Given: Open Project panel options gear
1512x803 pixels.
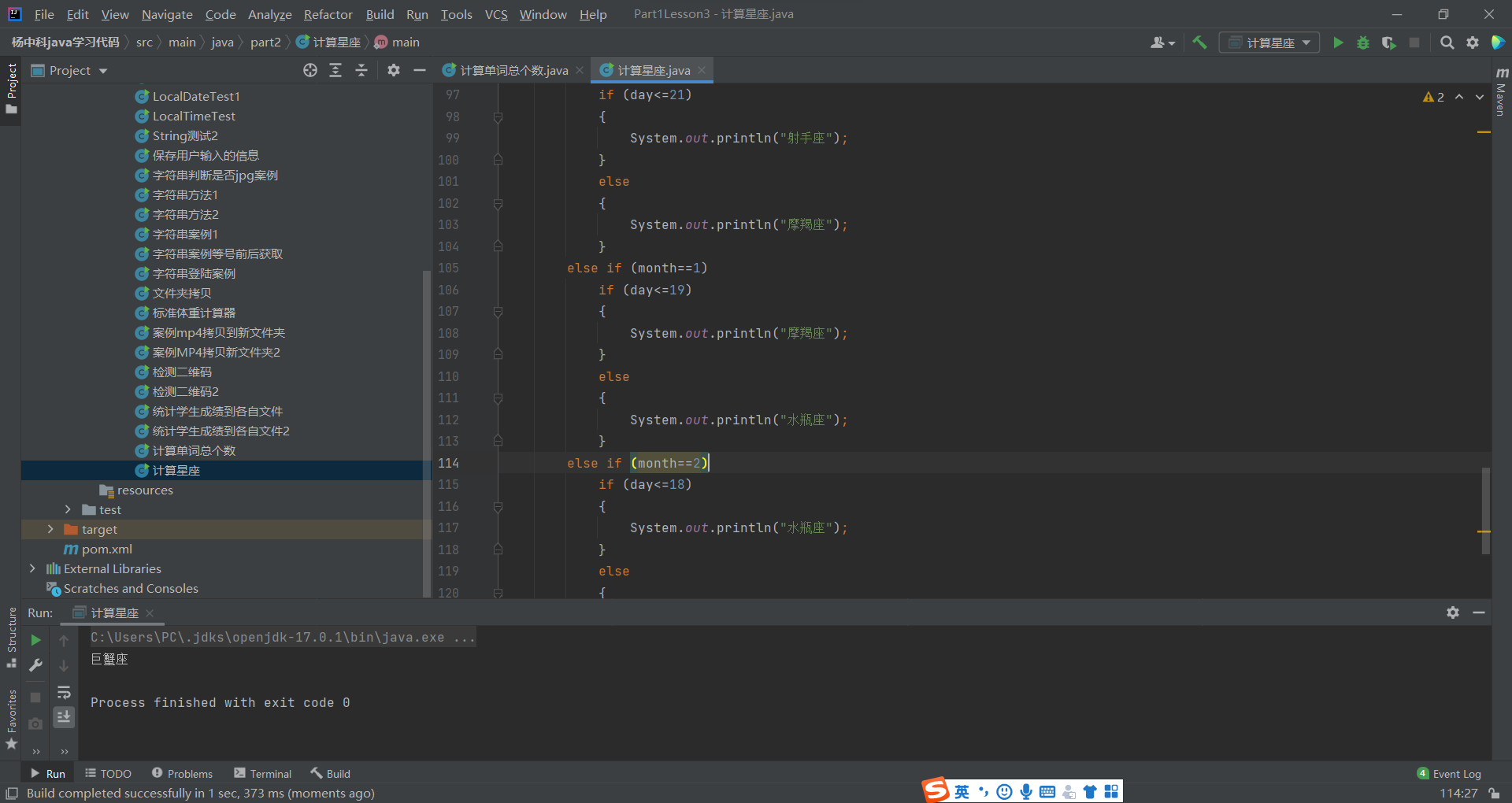Looking at the screenshot, I should [x=394, y=71].
